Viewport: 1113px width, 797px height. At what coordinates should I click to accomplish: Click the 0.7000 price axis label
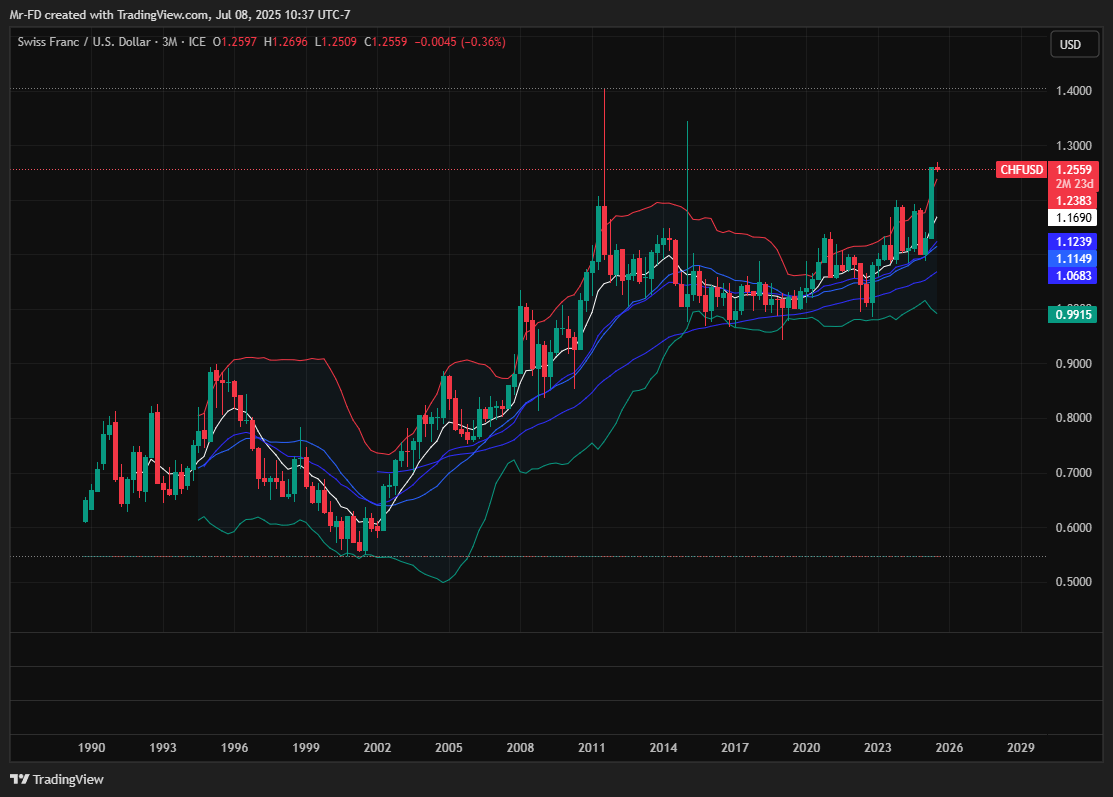1073,473
